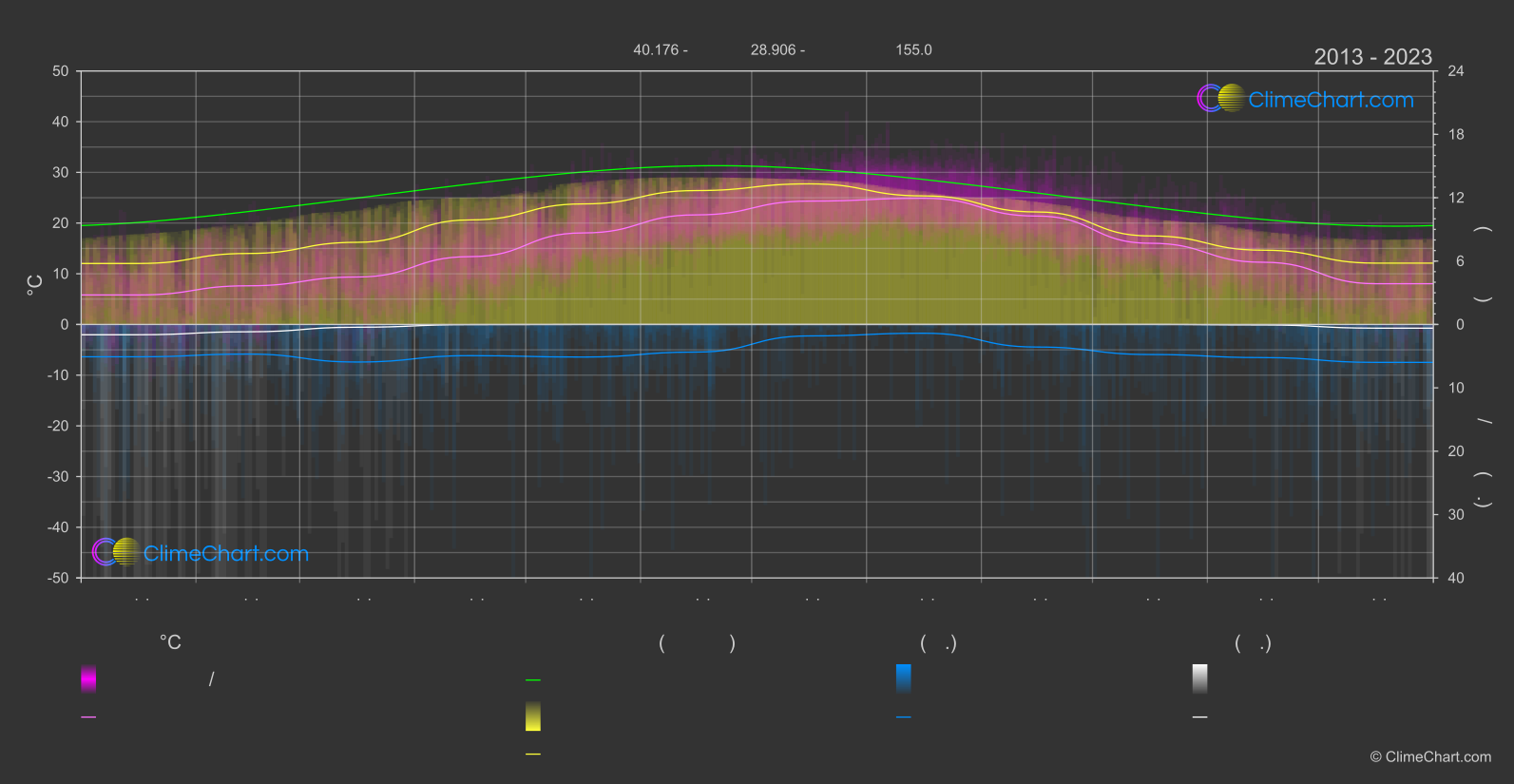The image size is (1514, 784).
Task: Toggle the yellow sunshine mean line legend marker
Action: tap(533, 755)
